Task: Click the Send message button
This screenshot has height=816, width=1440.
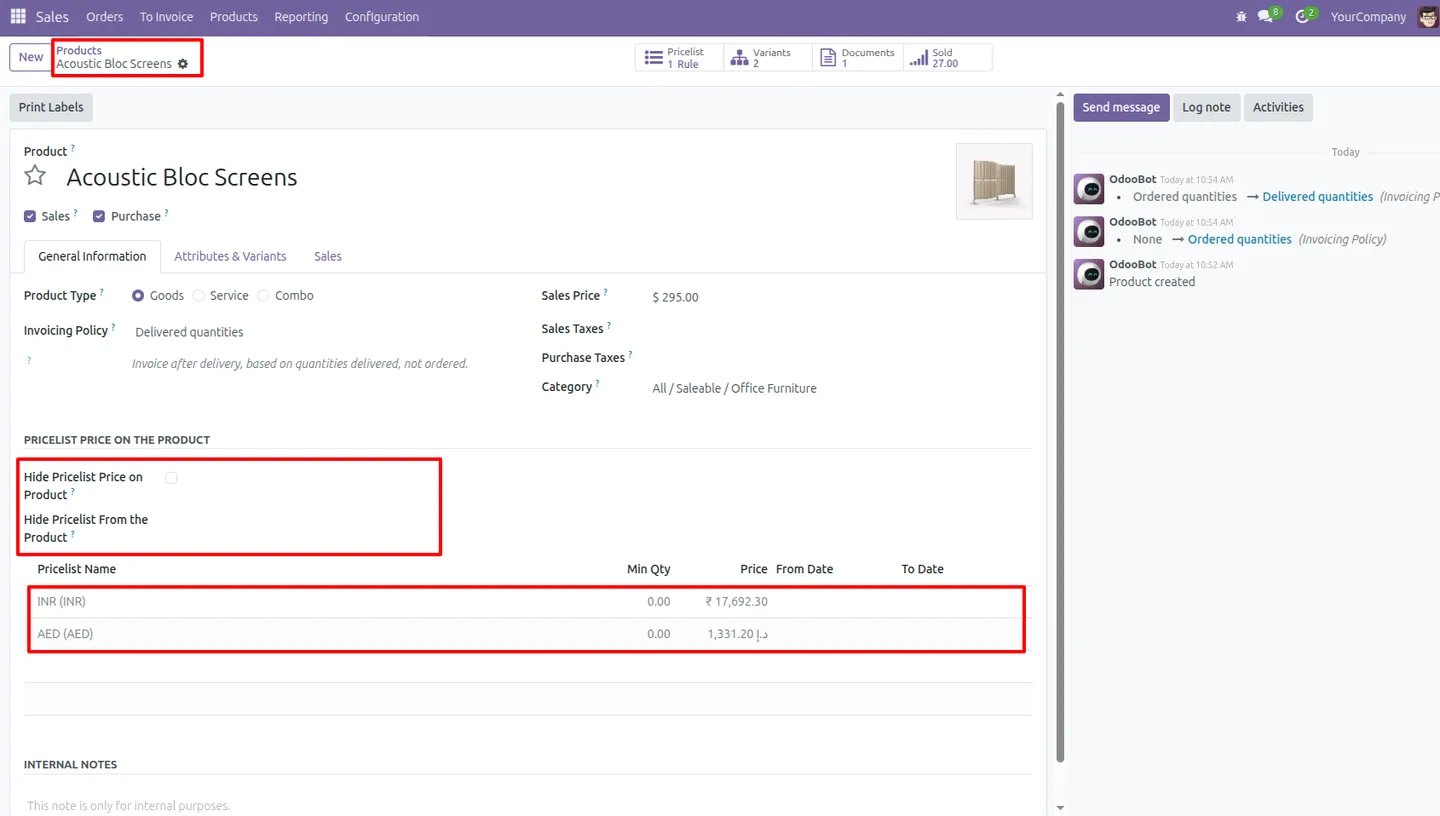Action: 1121,107
